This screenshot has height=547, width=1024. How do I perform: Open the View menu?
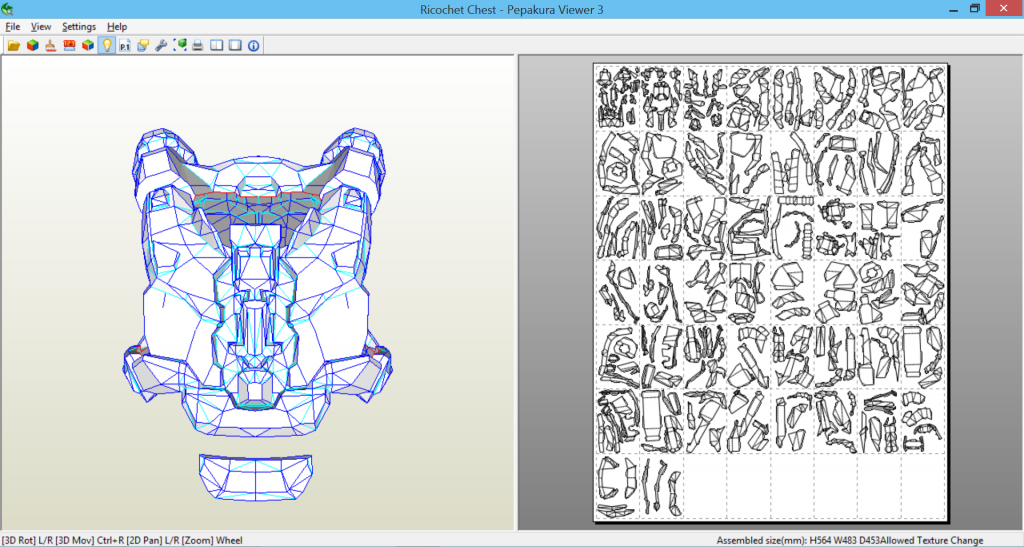tap(40, 27)
